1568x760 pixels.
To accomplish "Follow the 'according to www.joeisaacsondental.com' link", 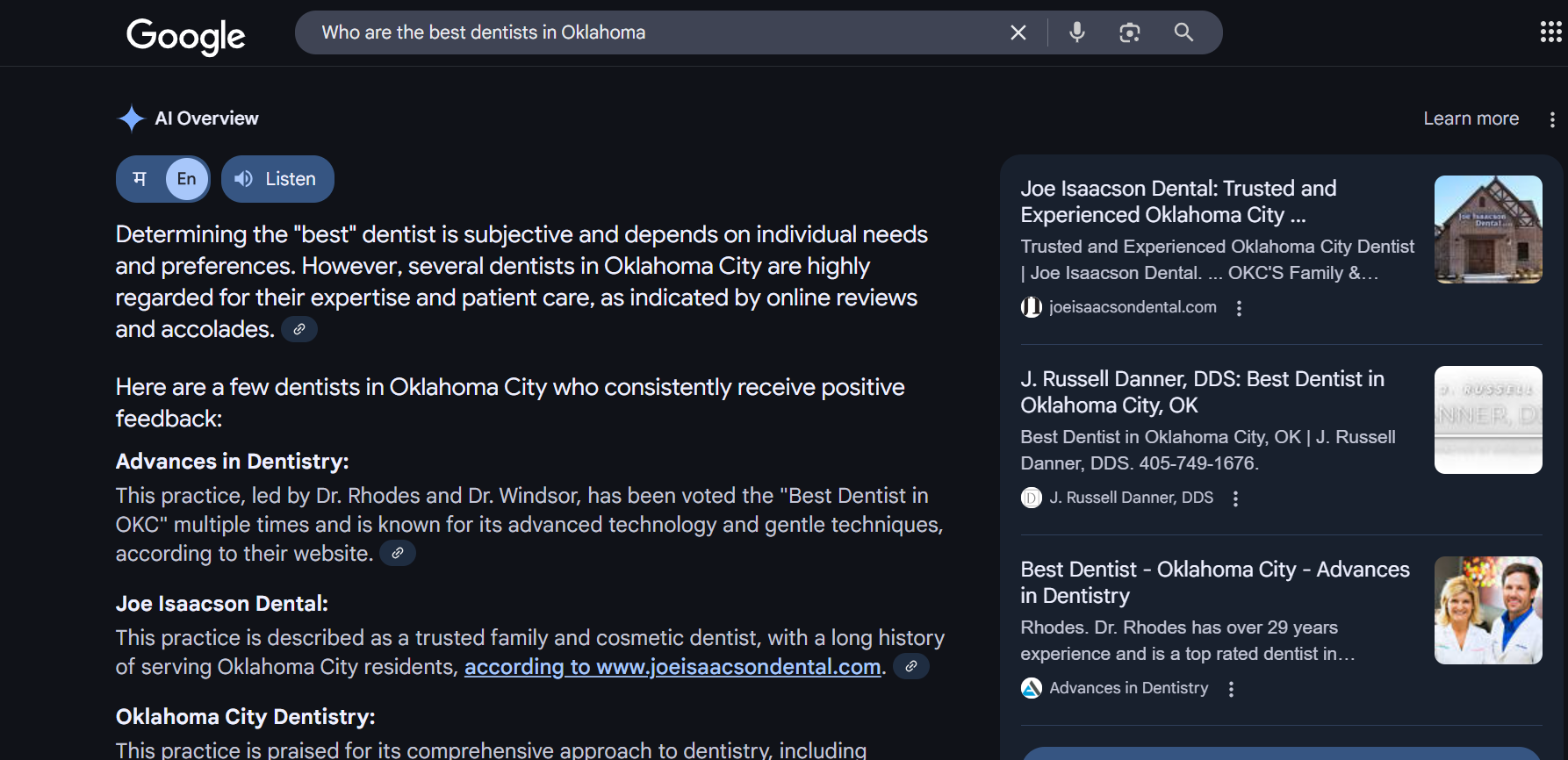I will (x=673, y=667).
